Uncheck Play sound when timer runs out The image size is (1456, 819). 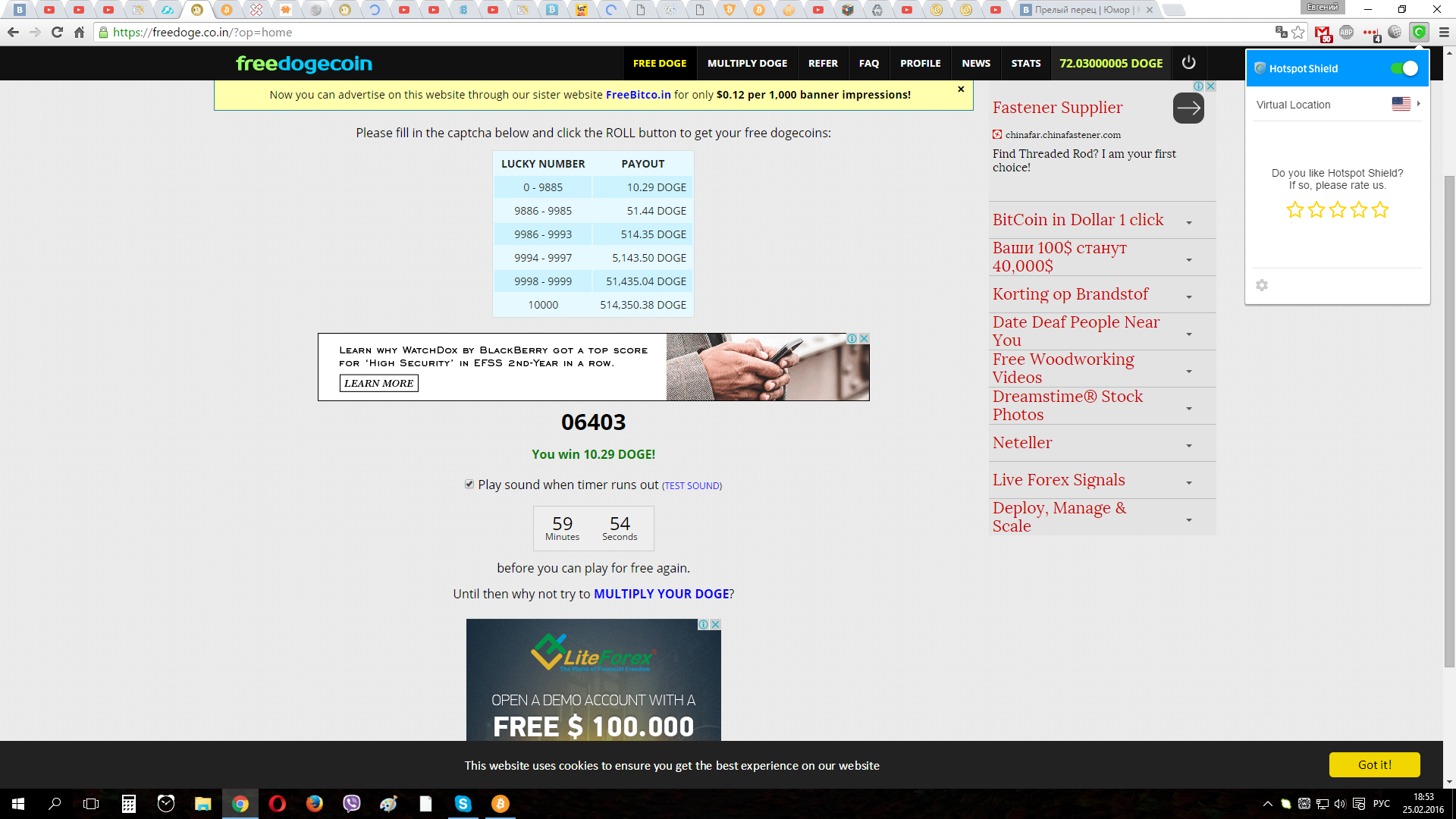click(x=469, y=484)
